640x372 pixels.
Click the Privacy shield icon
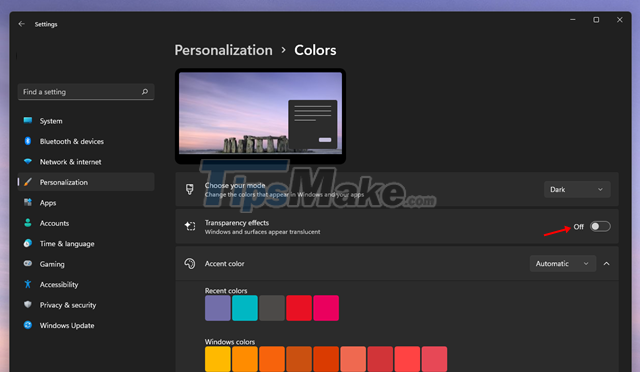point(28,304)
